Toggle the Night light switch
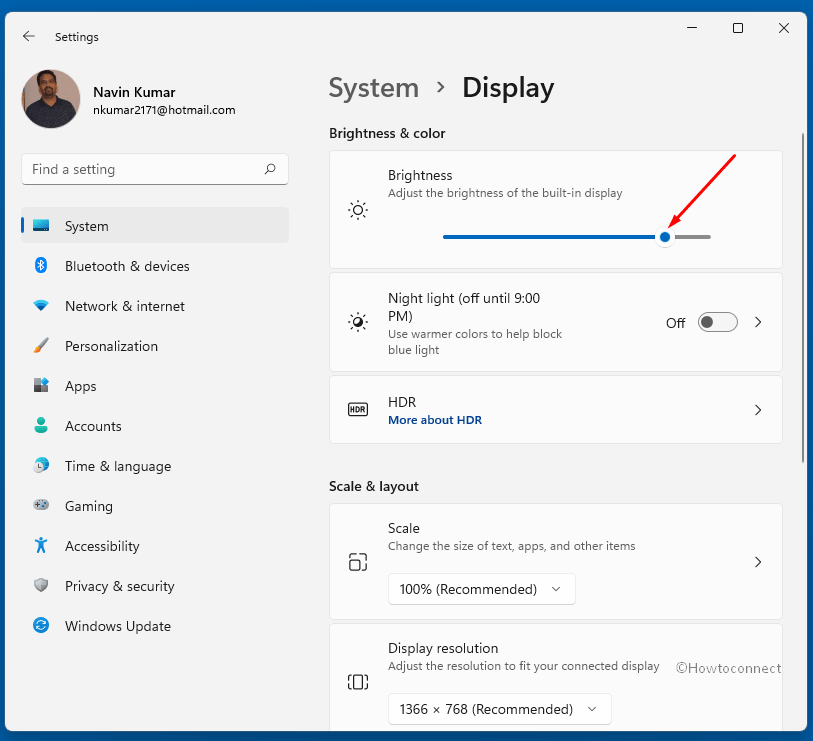This screenshot has width=813, height=741. pyautogui.click(x=718, y=322)
